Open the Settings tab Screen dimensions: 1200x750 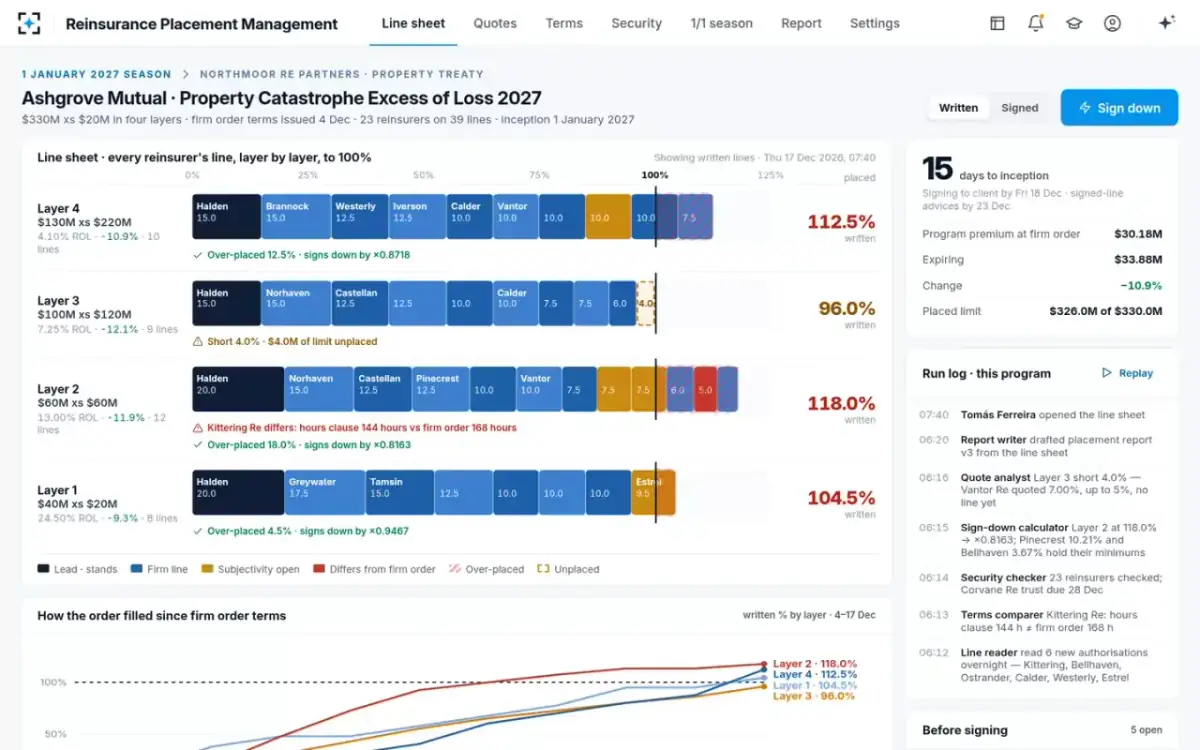[874, 23]
